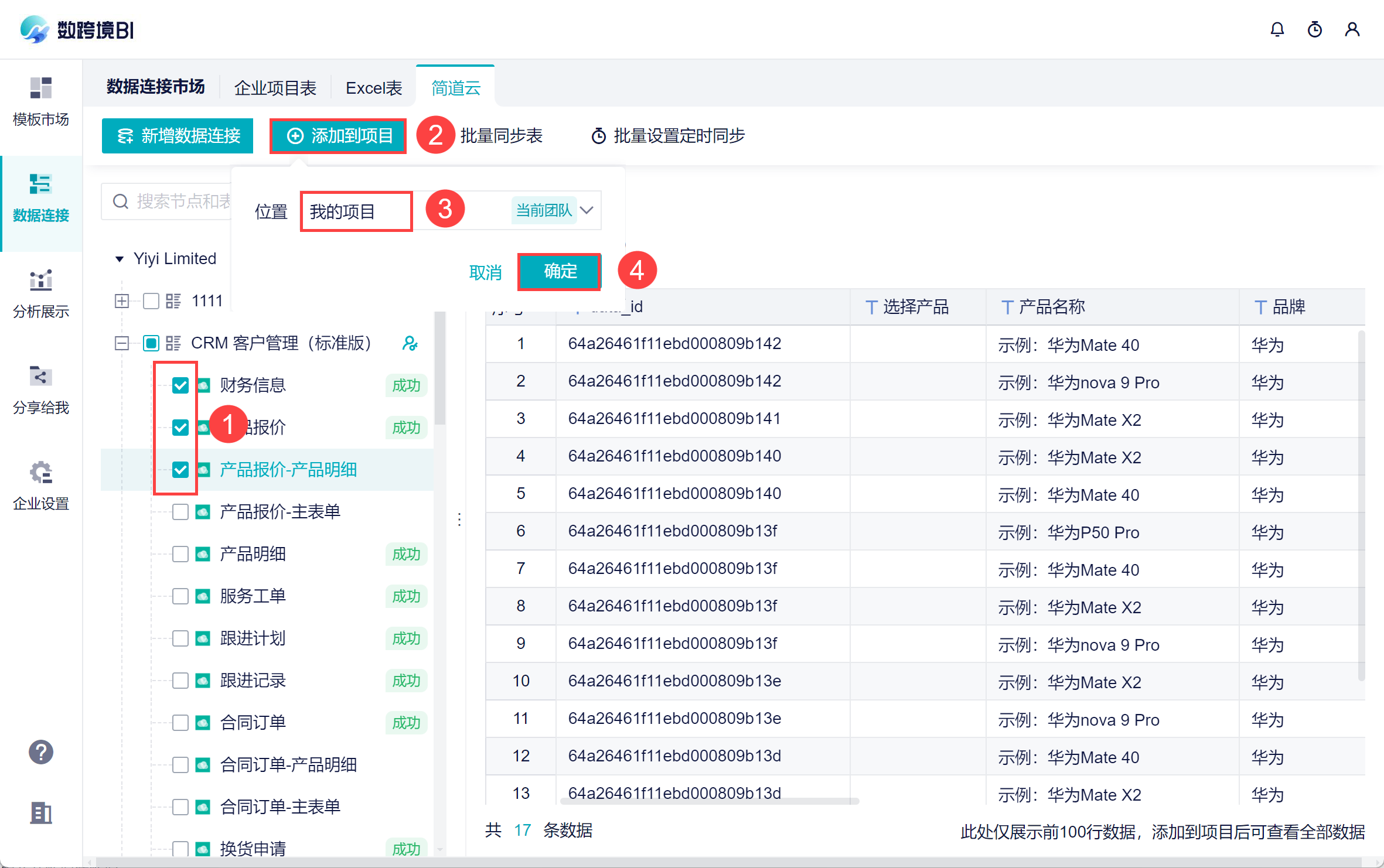Click the 确定 button
Screen dimensions: 1384x868
(560, 271)
